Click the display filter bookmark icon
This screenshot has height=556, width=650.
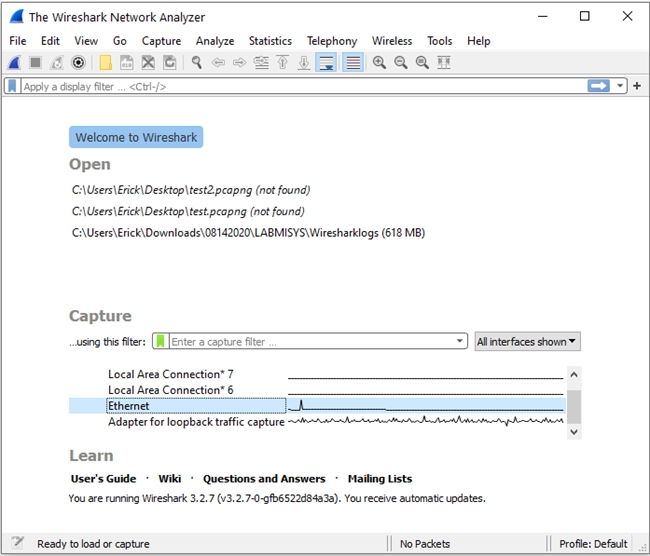tap(12, 87)
